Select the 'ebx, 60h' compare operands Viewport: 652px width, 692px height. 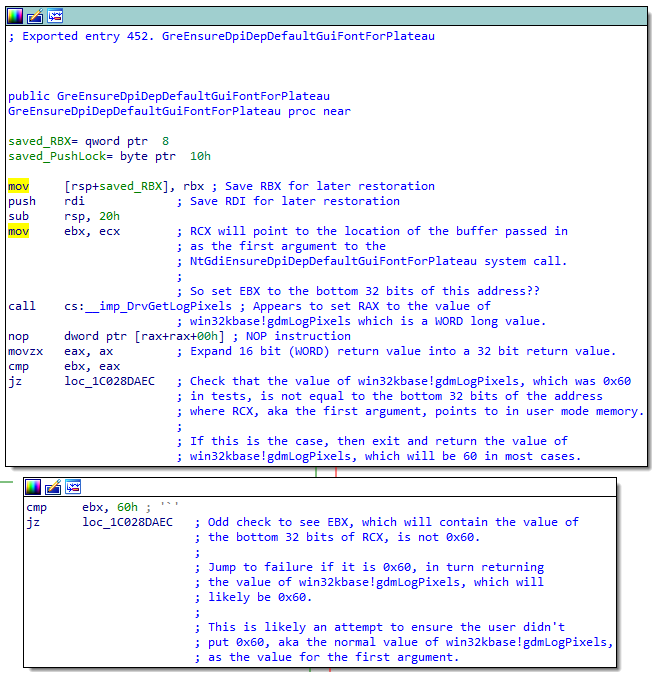pyautogui.click(x=110, y=508)
